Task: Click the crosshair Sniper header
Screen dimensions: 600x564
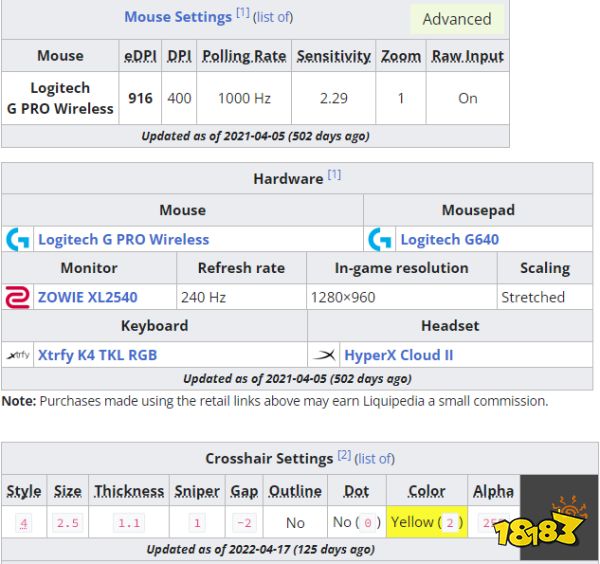Action: coord(197,491)
